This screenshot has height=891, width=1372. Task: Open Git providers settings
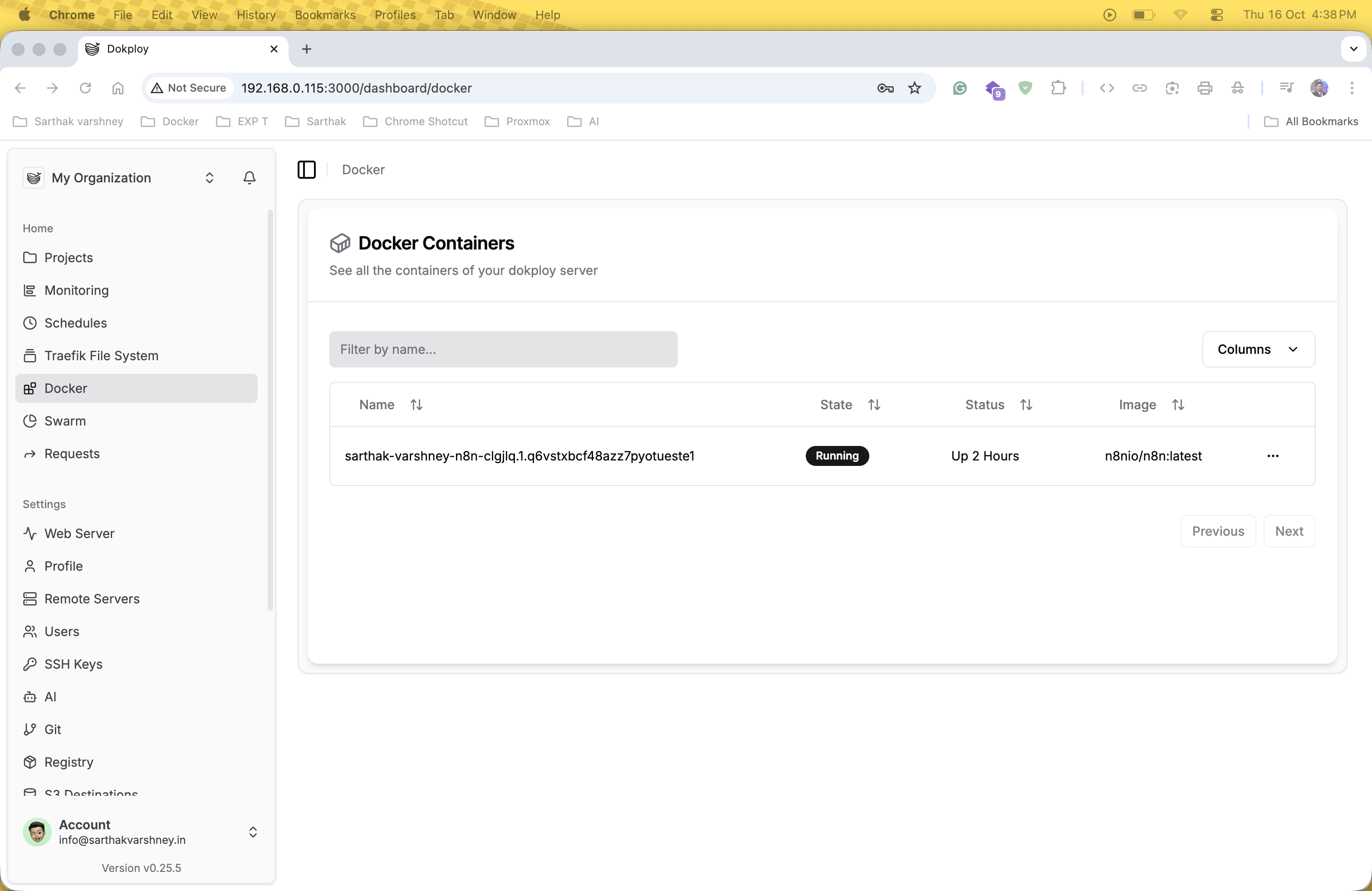(53, 729)
